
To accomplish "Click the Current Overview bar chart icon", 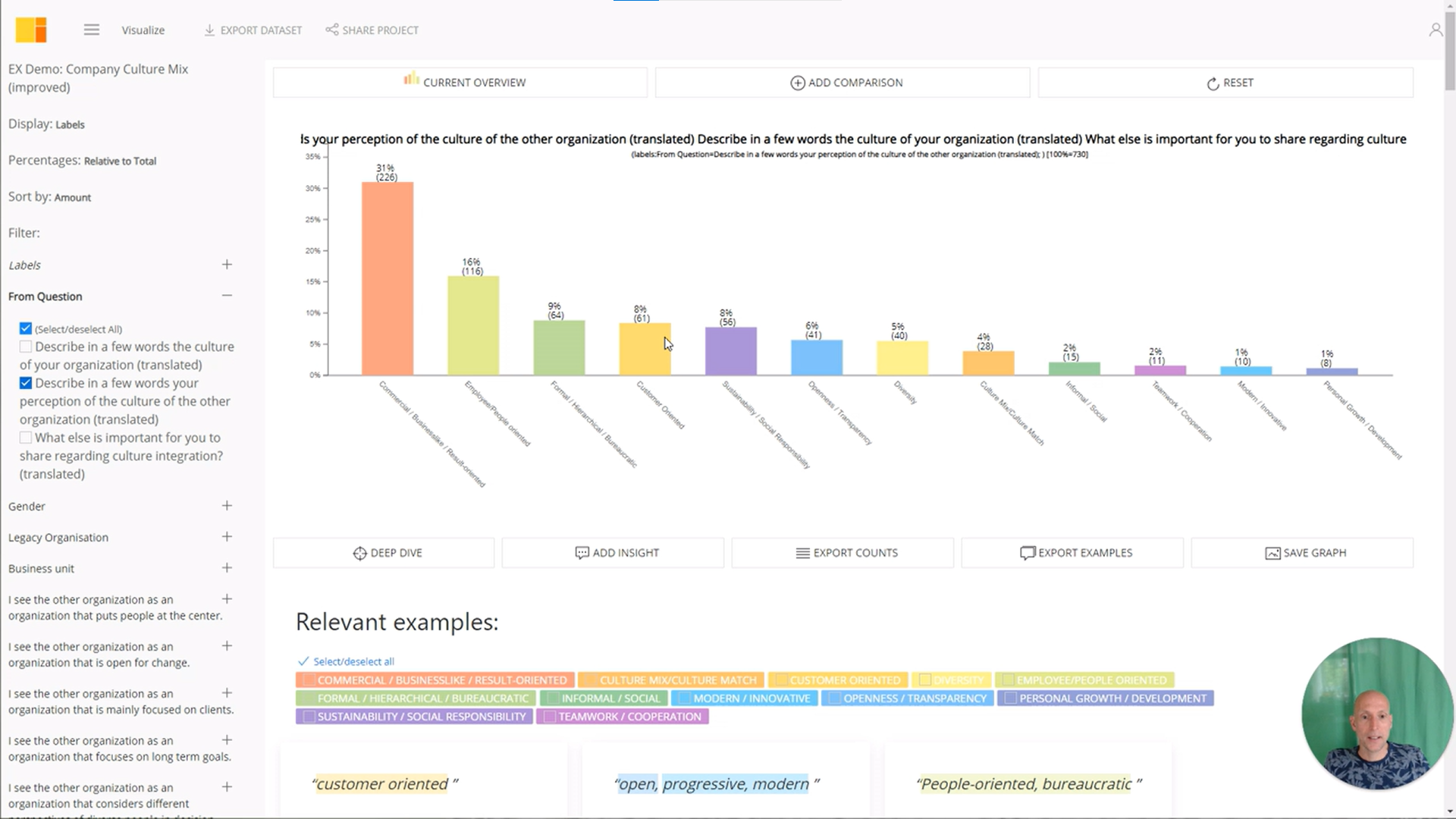I will (411, 82).
